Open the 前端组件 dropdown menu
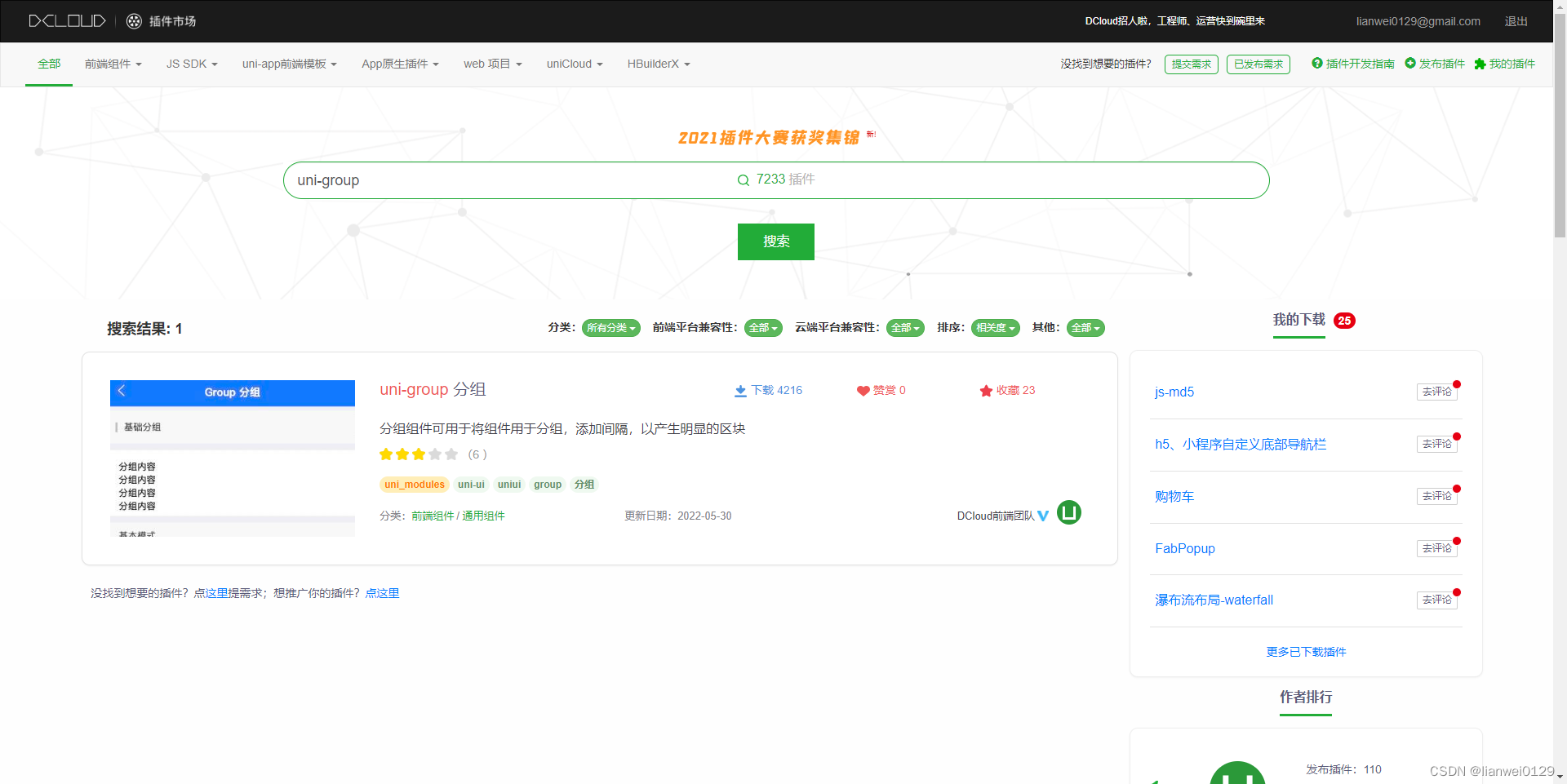1567x784 pixels. (x=113, y=64)
